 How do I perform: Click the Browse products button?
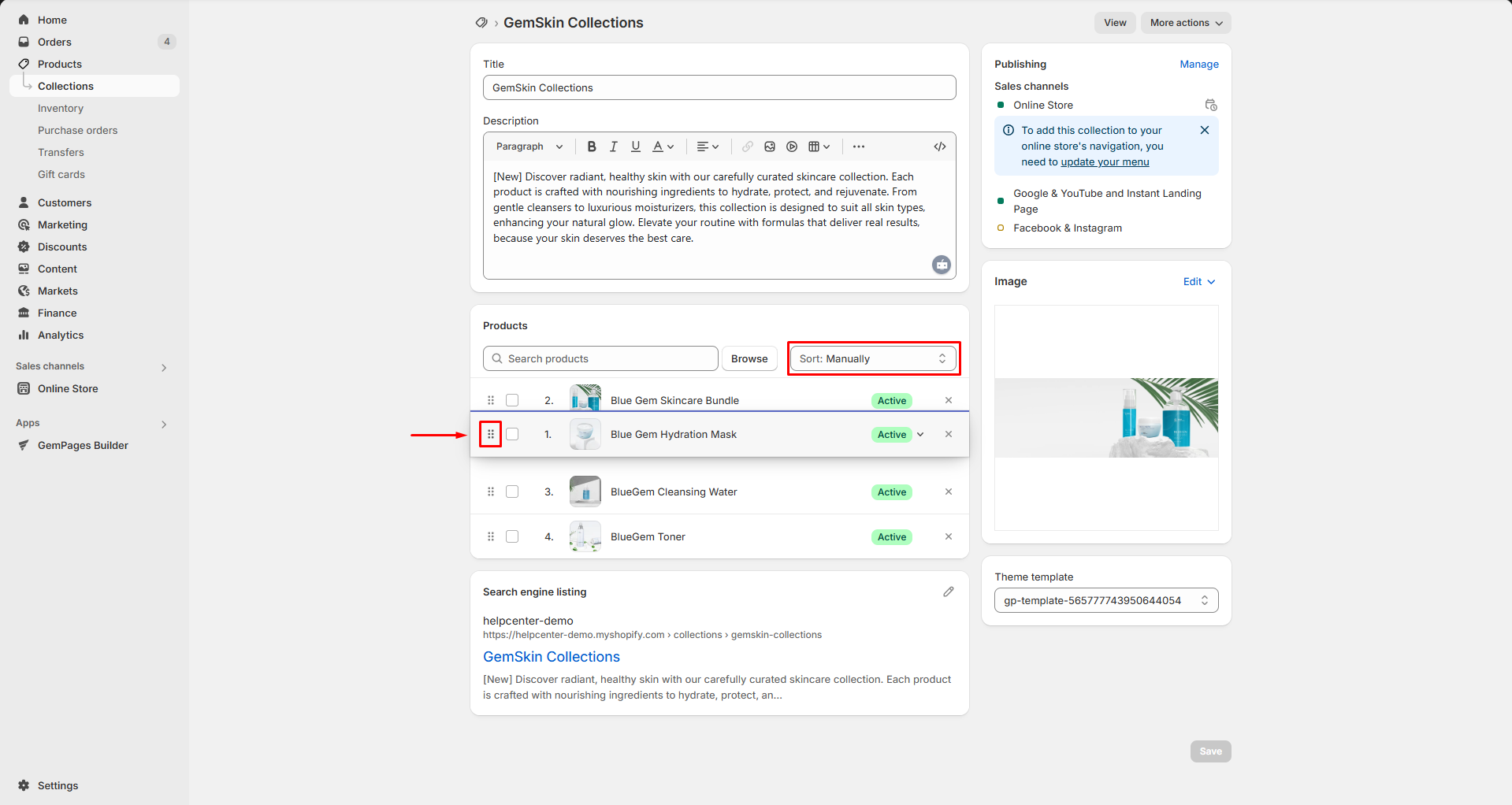click(x=749, y=358)
